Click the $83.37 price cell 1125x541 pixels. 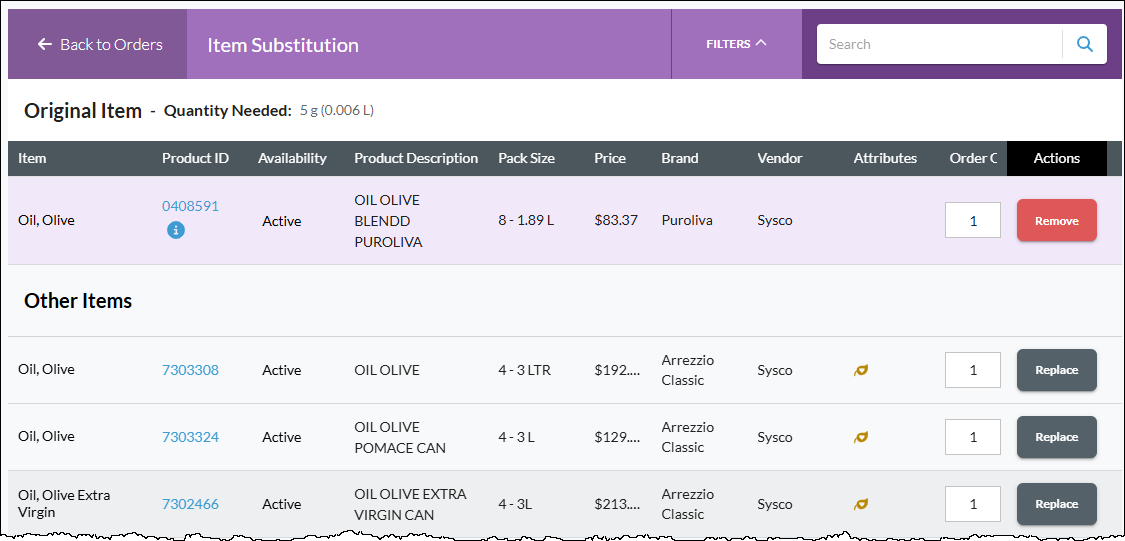point(616,220)
